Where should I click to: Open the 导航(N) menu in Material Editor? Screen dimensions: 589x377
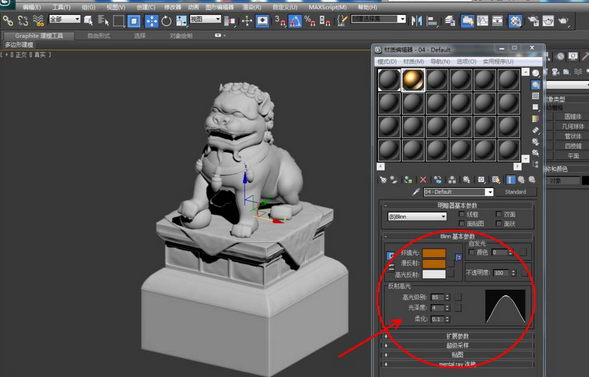point(440,61)
